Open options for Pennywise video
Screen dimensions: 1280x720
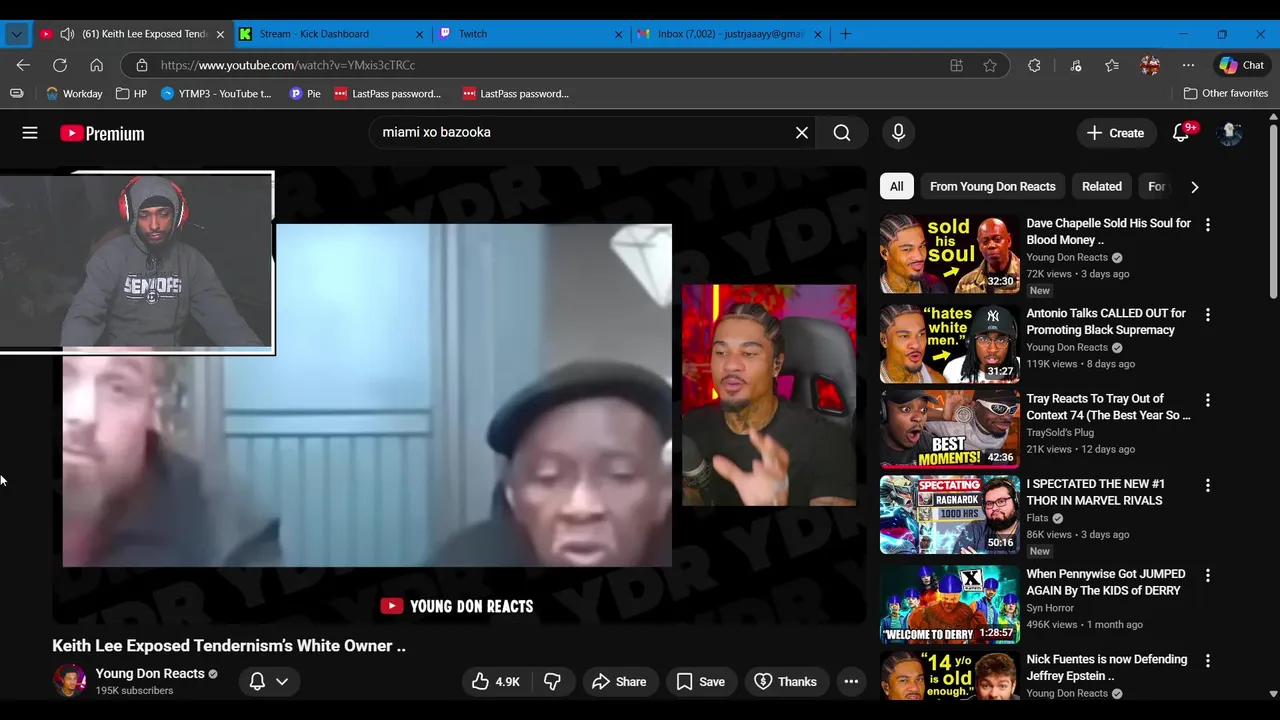click(1207, 575)
